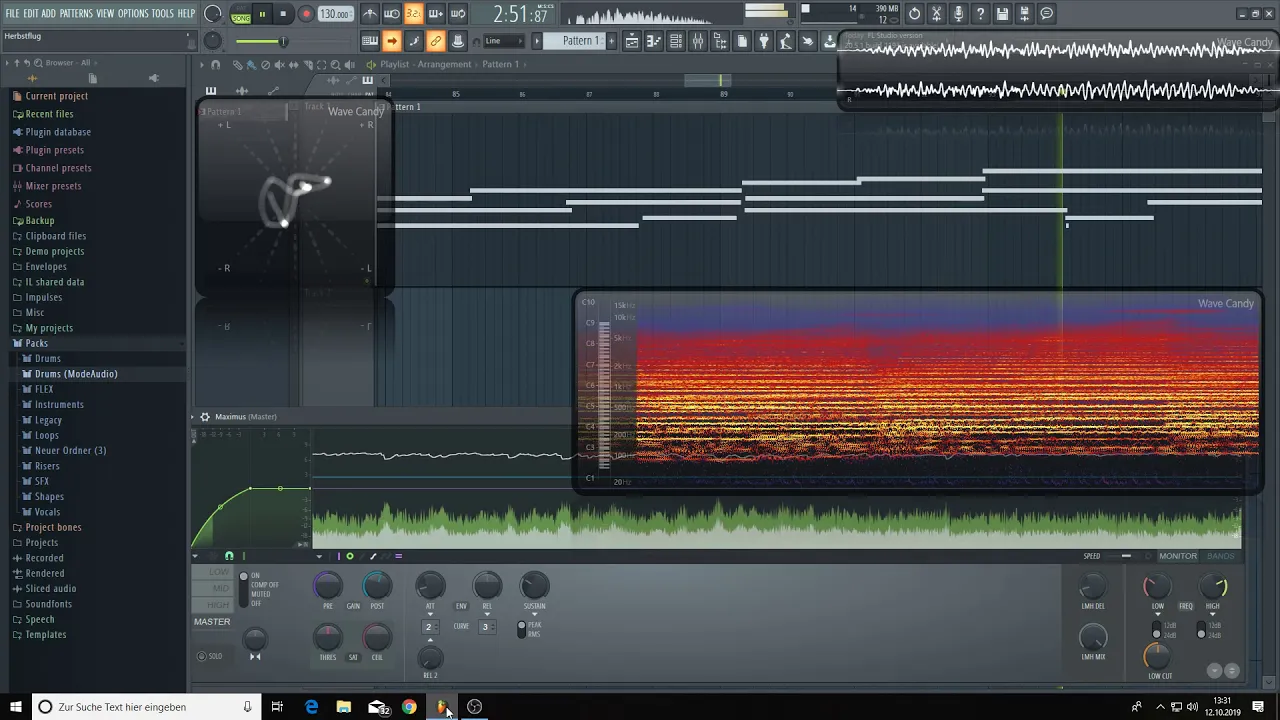Toggle loop recording icon
This screenshot has height=720, width=1280.
tap(458, 14)
